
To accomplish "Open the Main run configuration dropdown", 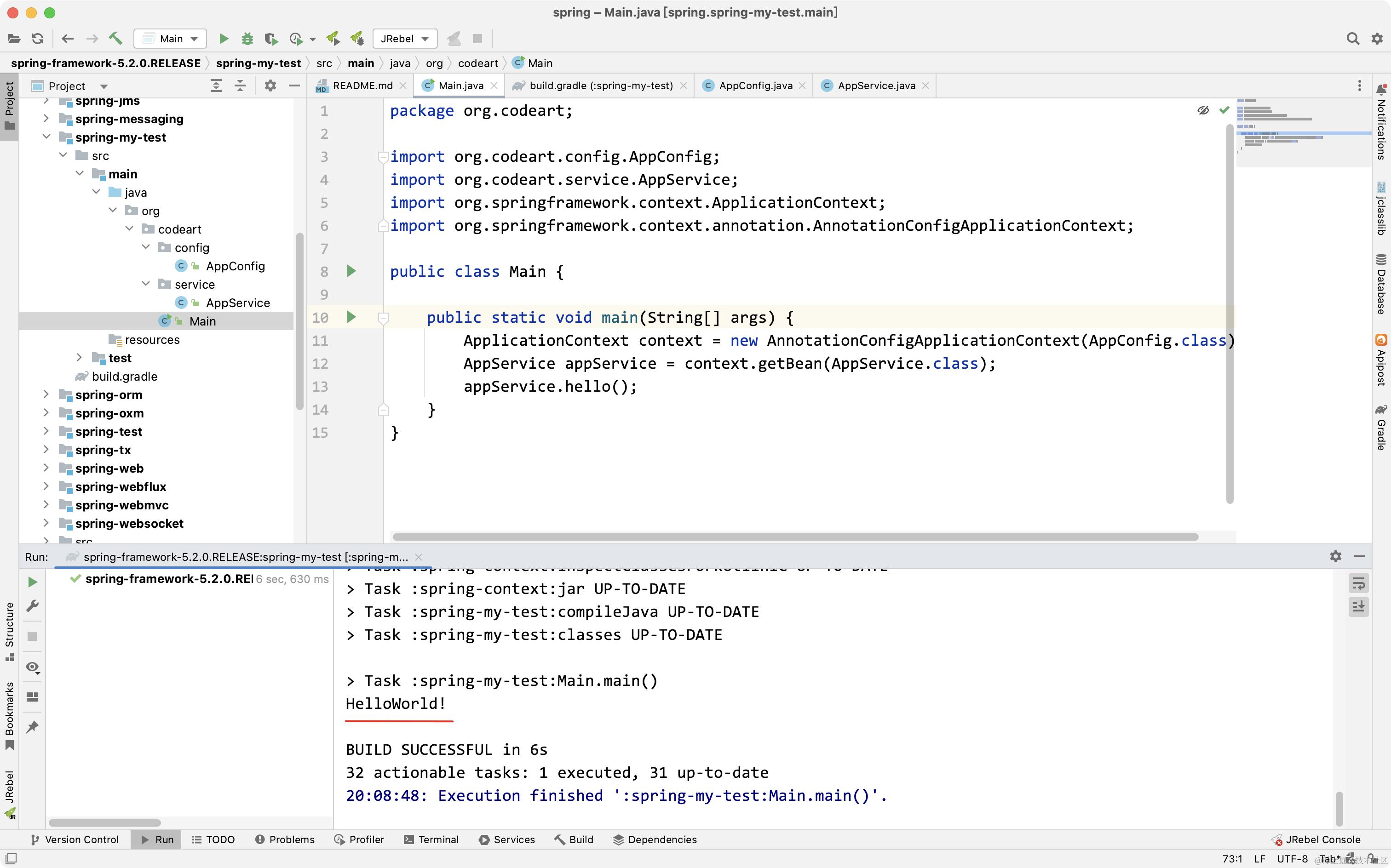I will click(x=170, y=39).
